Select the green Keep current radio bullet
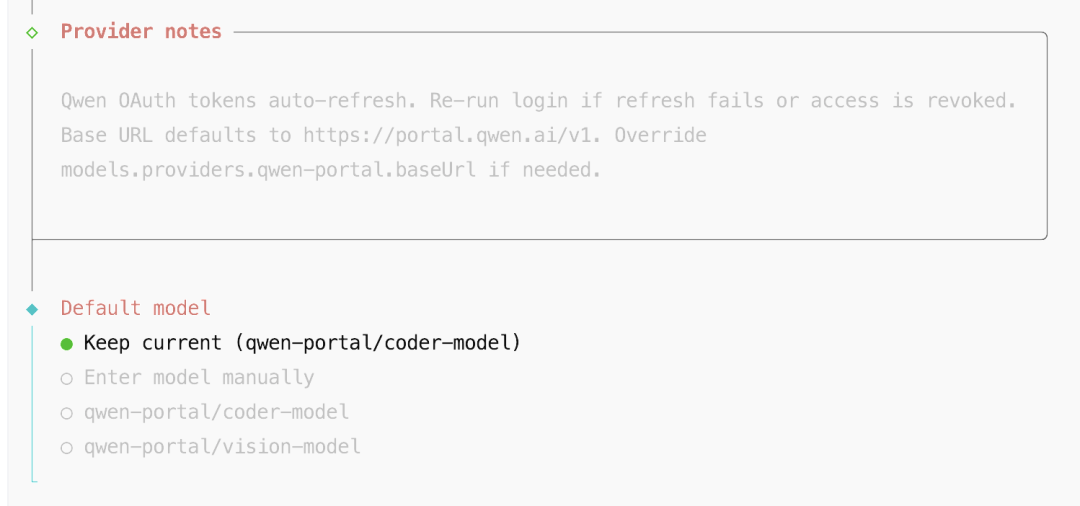This screenshot has width=1080, height=506. click(67, 344)
